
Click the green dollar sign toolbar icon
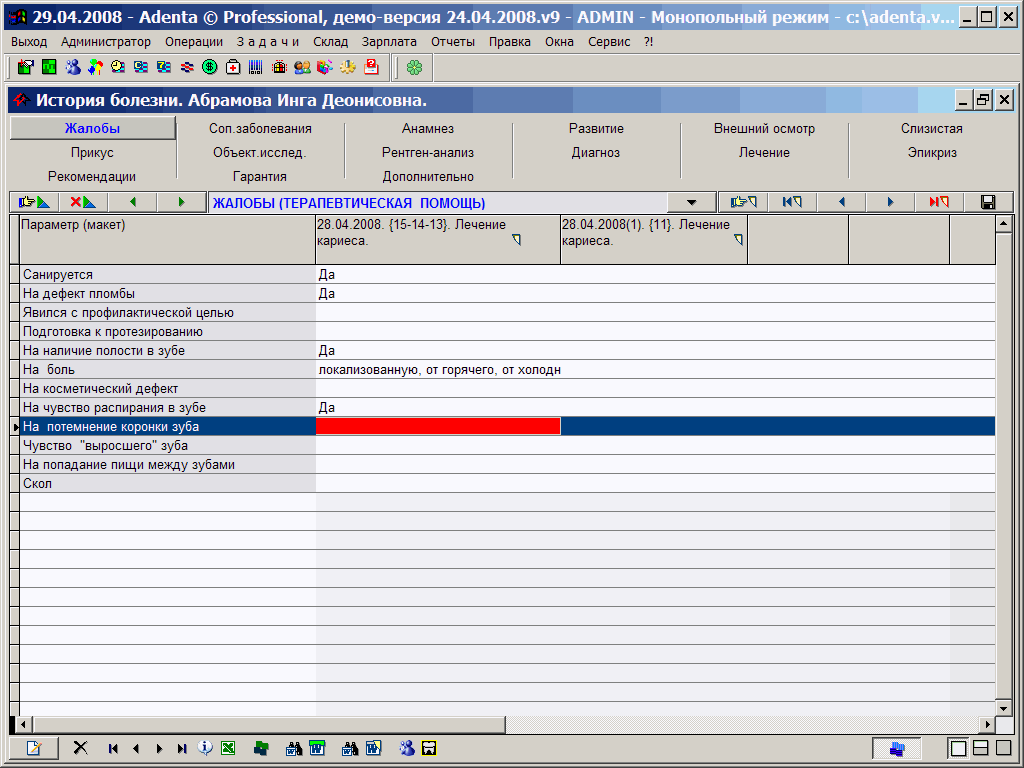point(209,67)
